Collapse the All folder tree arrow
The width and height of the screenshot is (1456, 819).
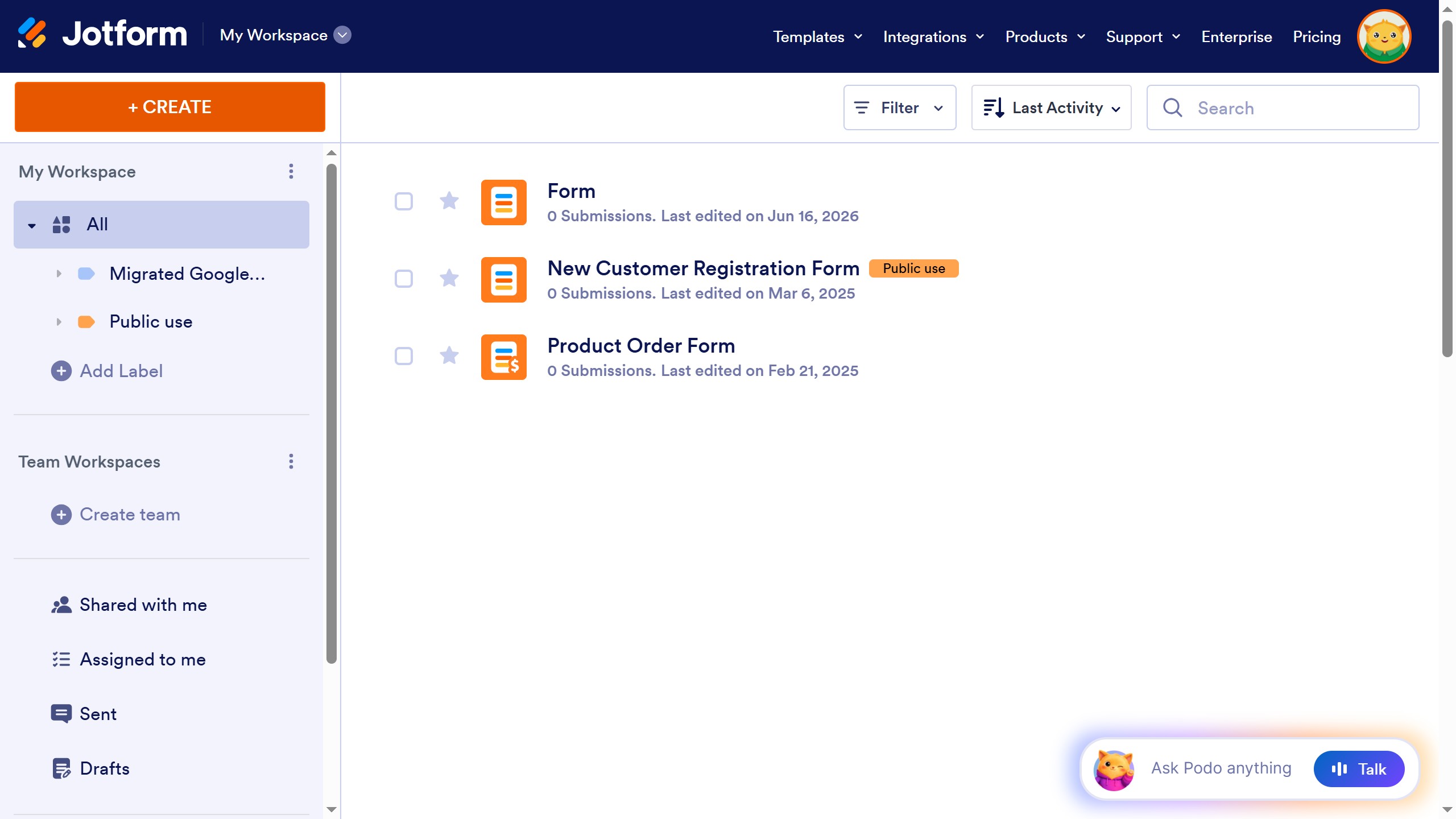[x=32, y=226]
